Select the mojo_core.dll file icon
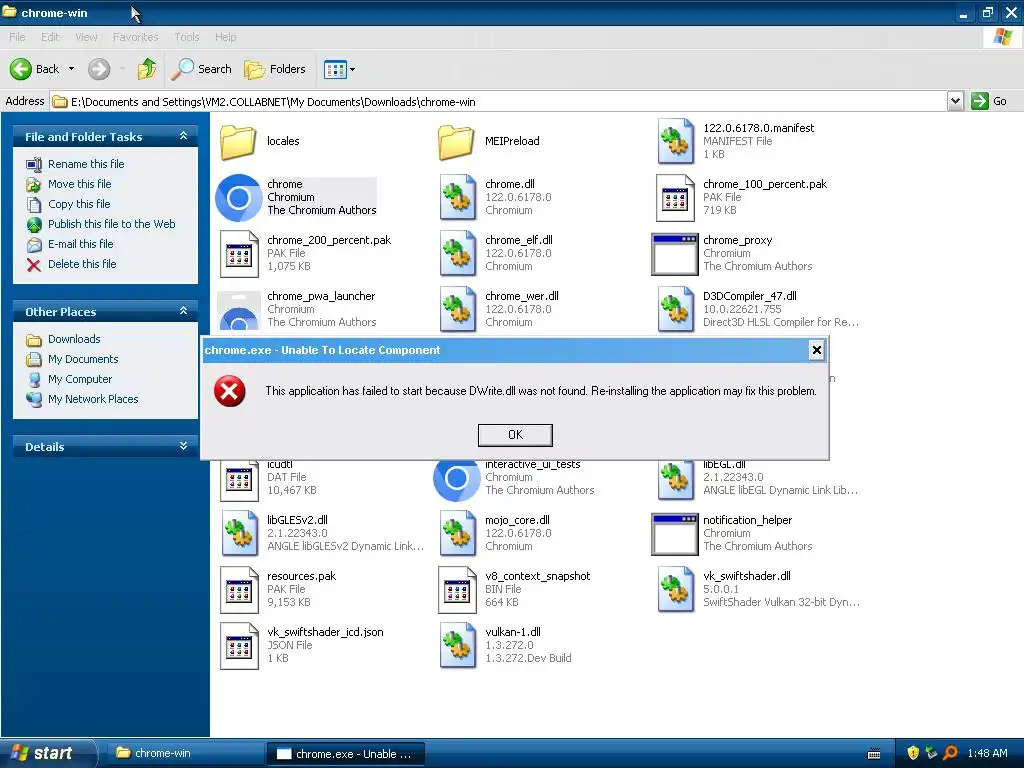Screen dimensions: 1024x768 457,534
